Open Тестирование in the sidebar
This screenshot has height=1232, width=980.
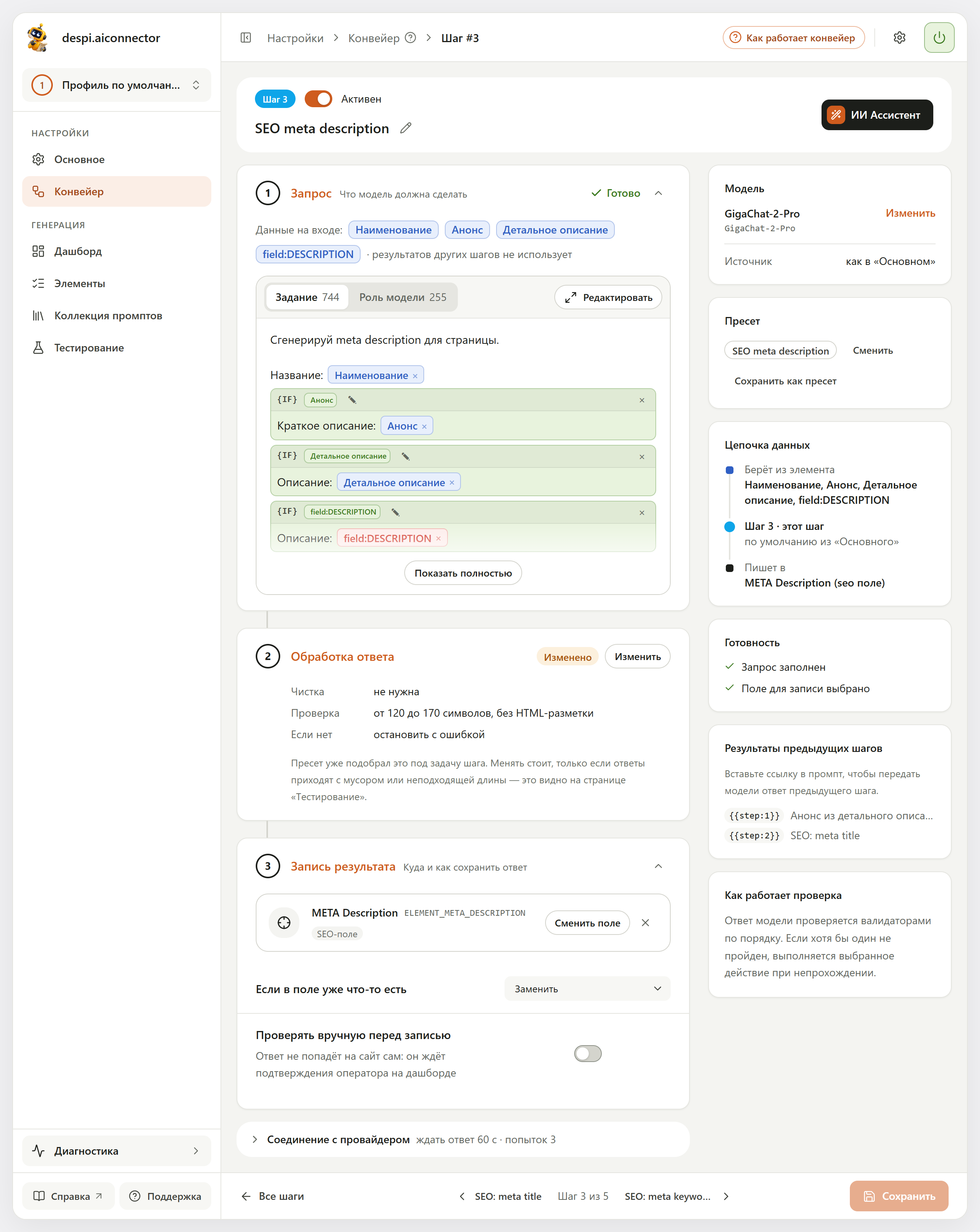coord(117,347)
